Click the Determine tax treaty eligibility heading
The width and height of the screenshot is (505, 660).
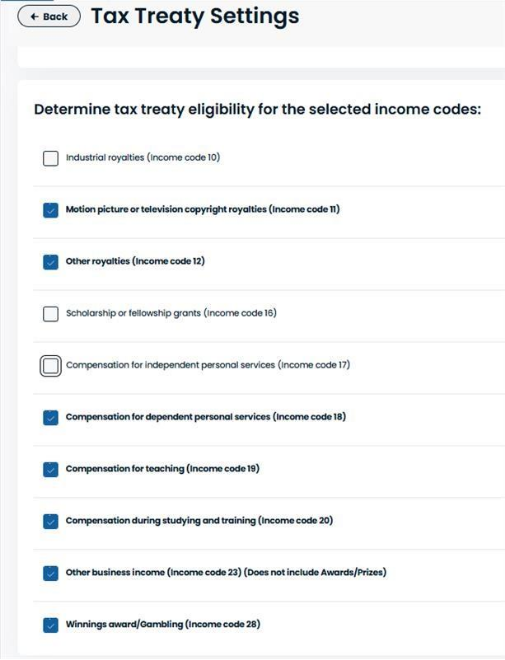[x=257, y=109]
